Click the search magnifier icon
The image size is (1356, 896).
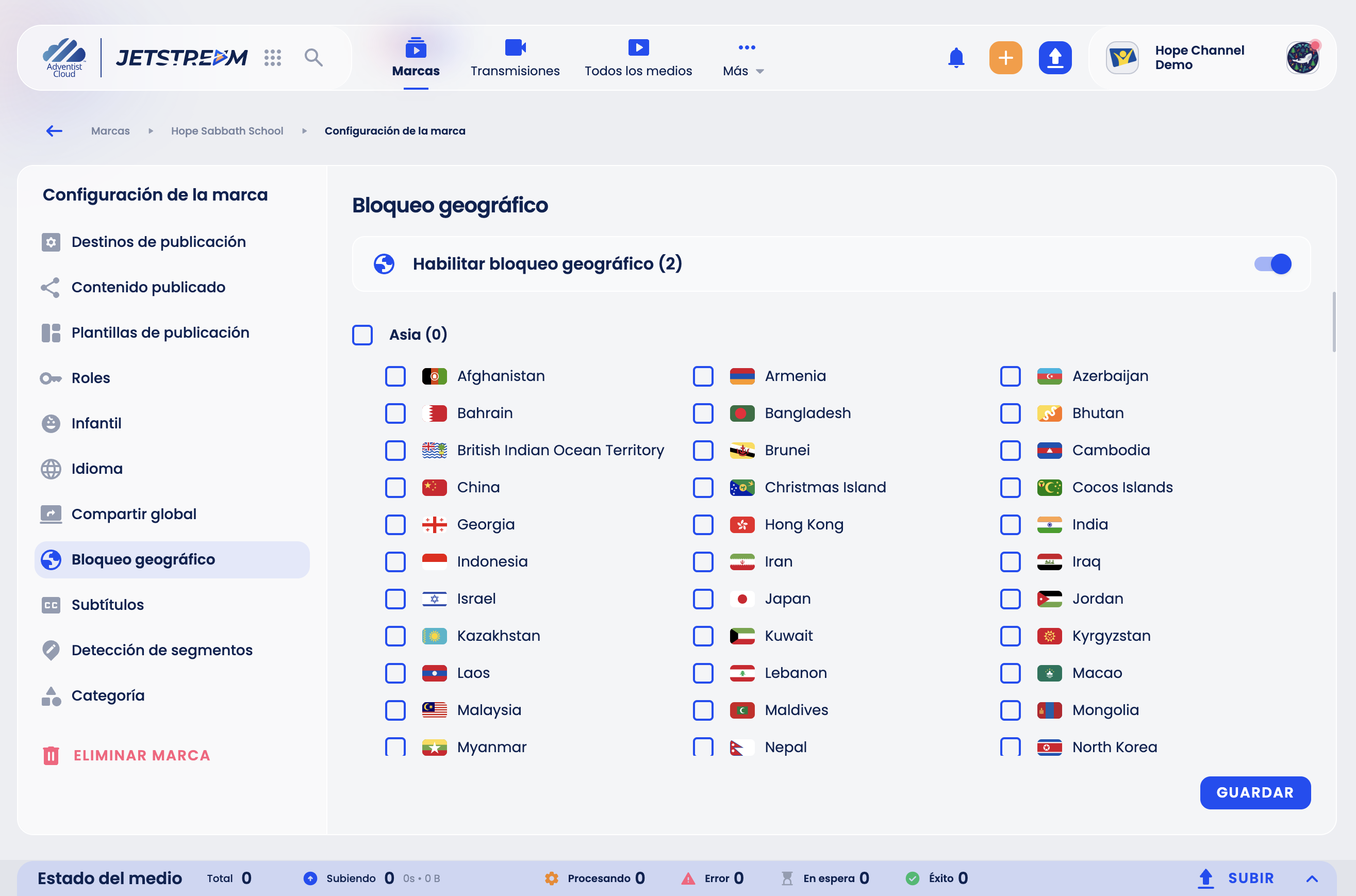coord(313,58)
